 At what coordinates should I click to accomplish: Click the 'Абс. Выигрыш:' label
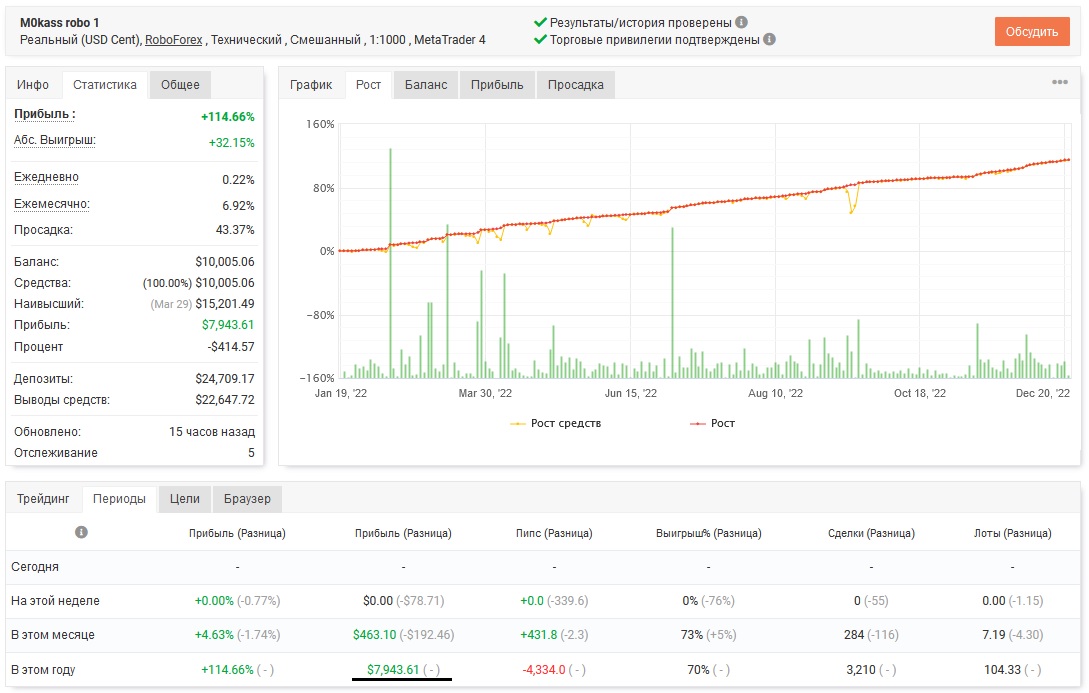click(x=55, y=140)
